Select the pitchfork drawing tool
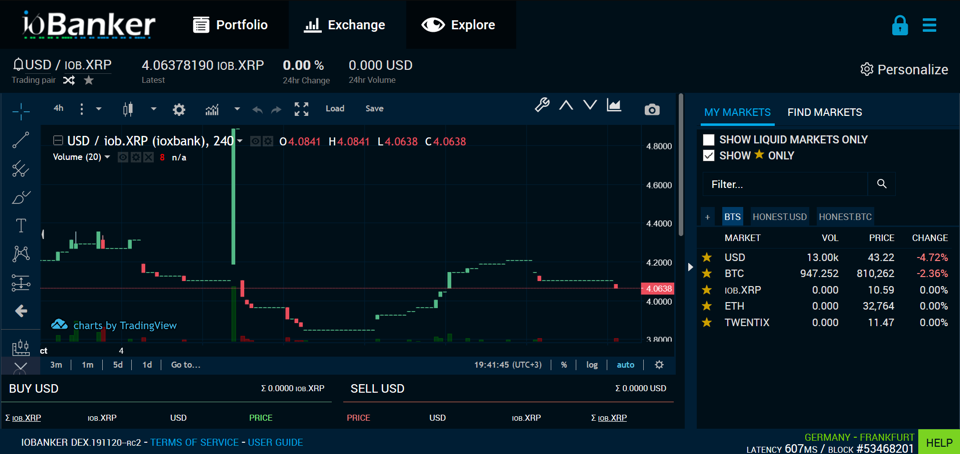This screenshot has height=454, width=960. point(21,168)
